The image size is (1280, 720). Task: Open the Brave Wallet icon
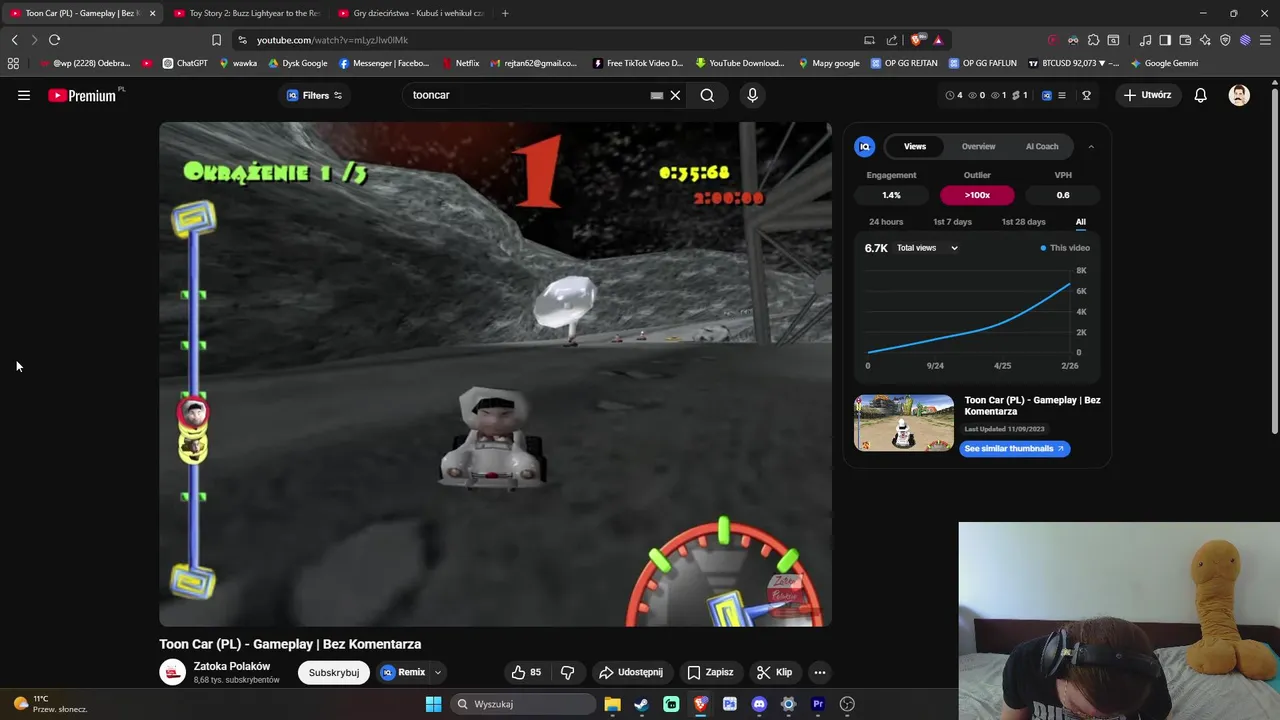click(x=1185, y=40)
